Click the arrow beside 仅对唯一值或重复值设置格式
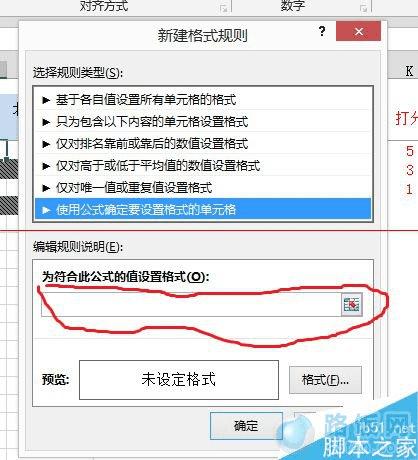Viewport: 418px width, 460px height. (46, 188)
